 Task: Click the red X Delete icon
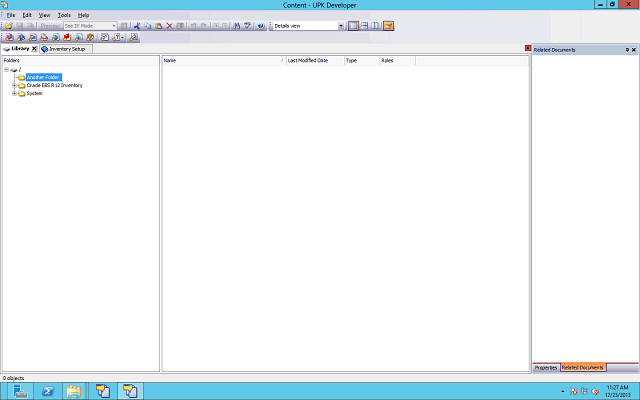click(x=169, y=26)
